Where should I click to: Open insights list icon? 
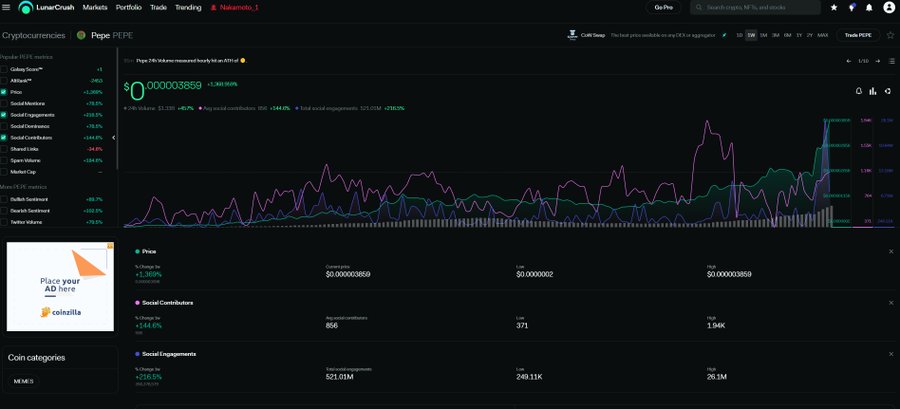tap(891, 61)
